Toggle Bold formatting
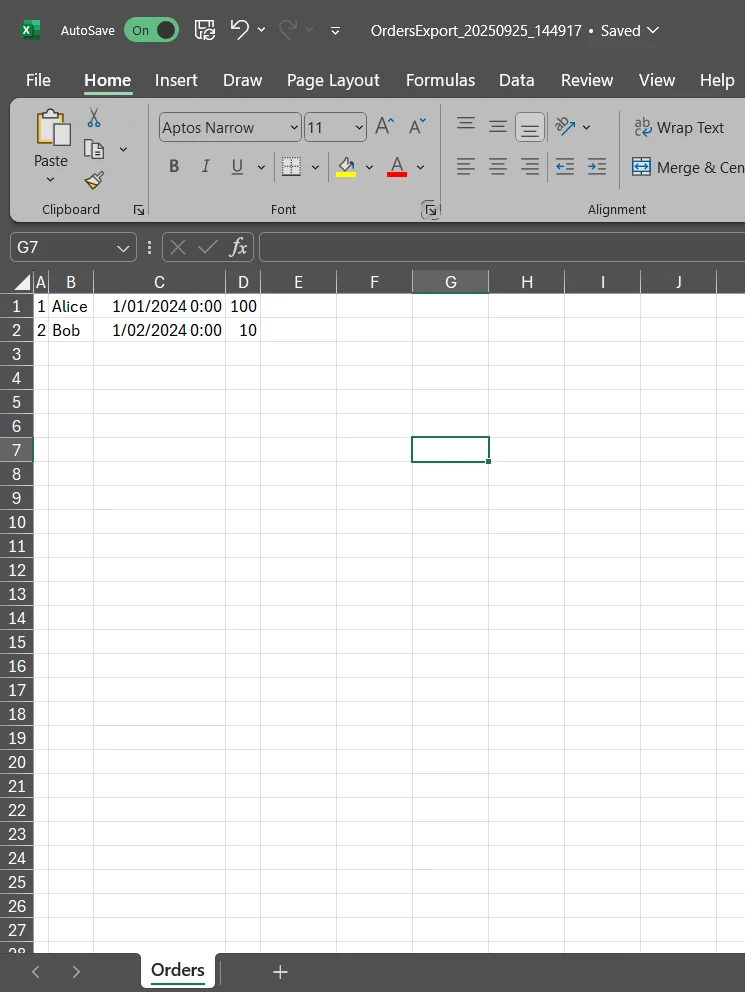This screenshot has height=992, width=745. tap(174, 167)
